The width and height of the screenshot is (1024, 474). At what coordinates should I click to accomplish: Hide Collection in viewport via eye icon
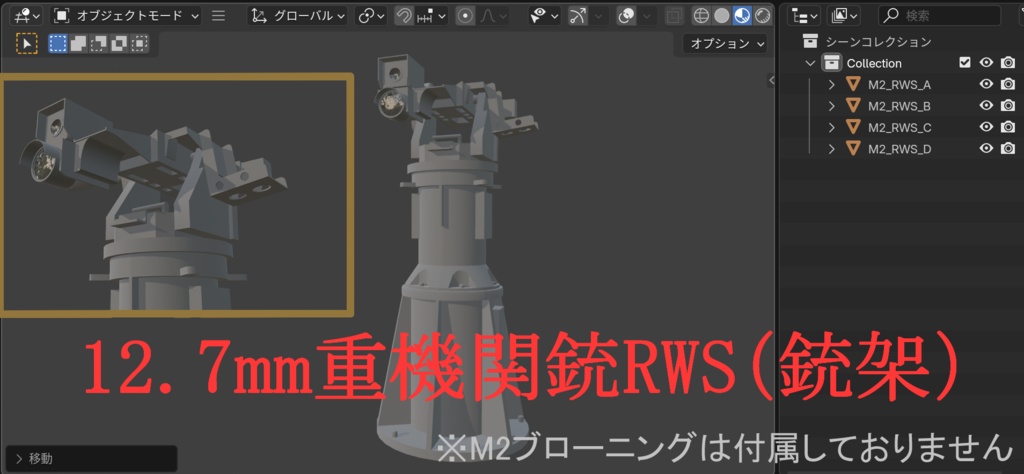click(986, 63)
